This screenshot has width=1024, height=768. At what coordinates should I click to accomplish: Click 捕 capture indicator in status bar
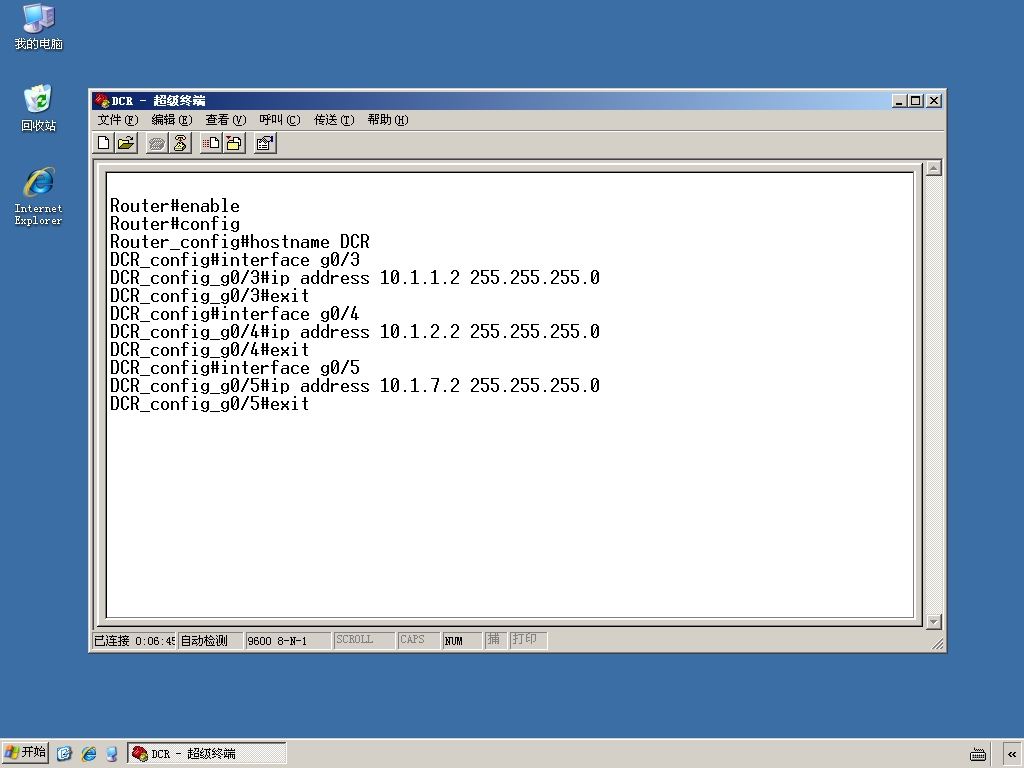pos(495,641)
